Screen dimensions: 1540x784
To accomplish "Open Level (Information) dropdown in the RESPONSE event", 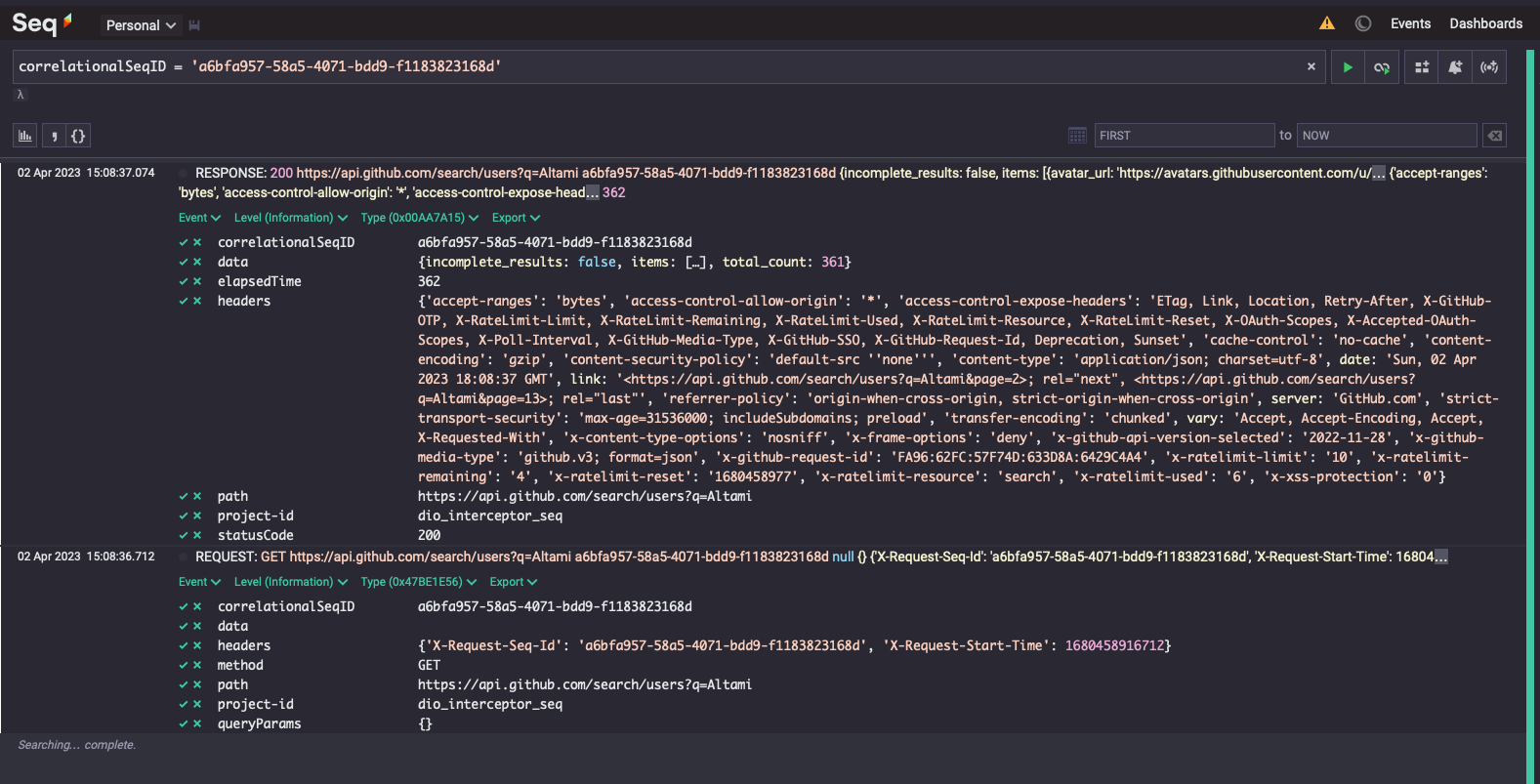I will point(291,218).
